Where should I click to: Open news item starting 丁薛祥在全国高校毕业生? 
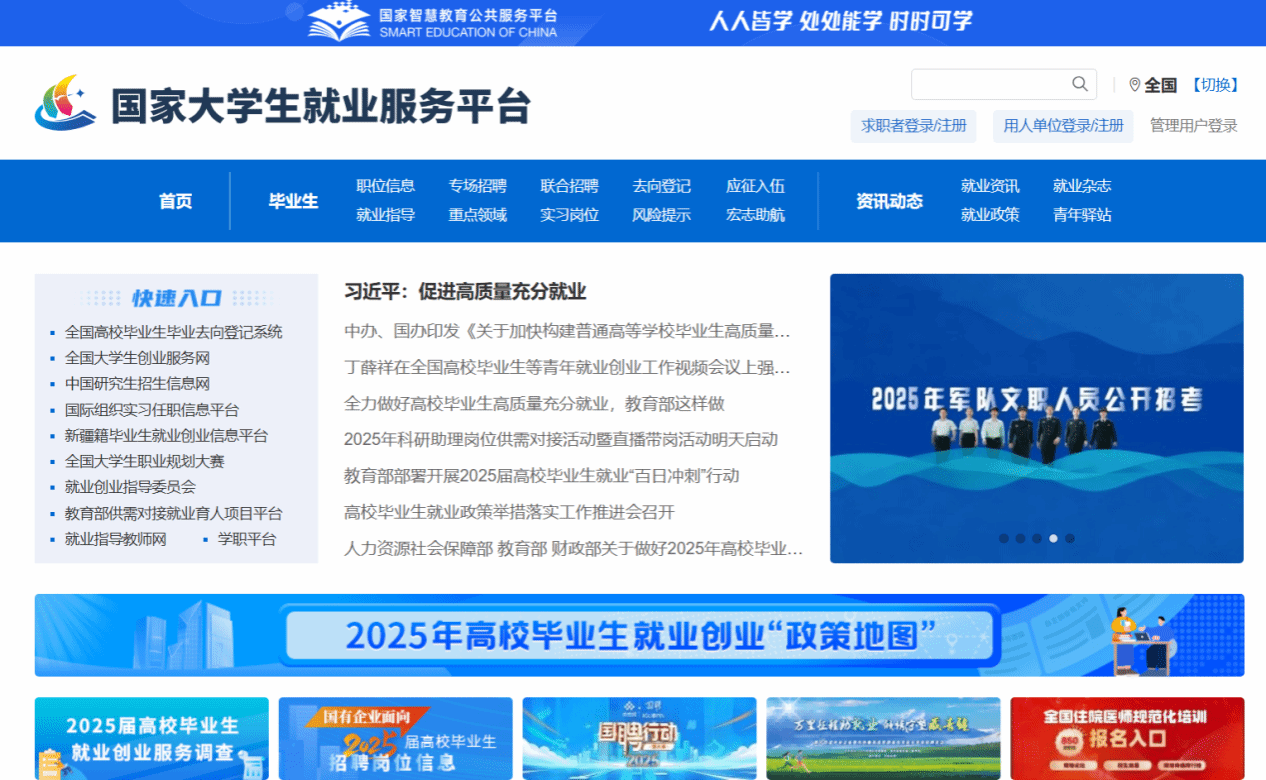pyautogui.click(x=567, y=368)
